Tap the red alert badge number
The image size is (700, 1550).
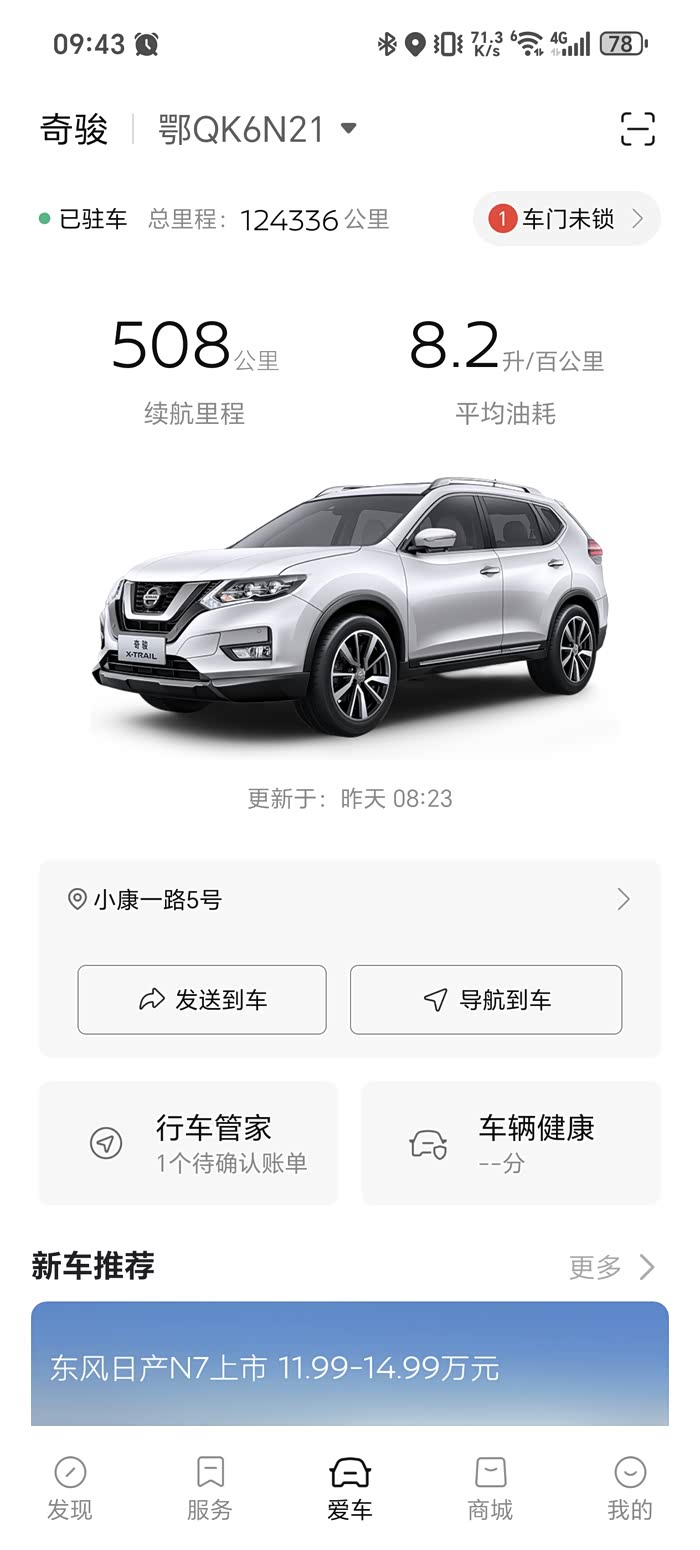coord(502,219)
